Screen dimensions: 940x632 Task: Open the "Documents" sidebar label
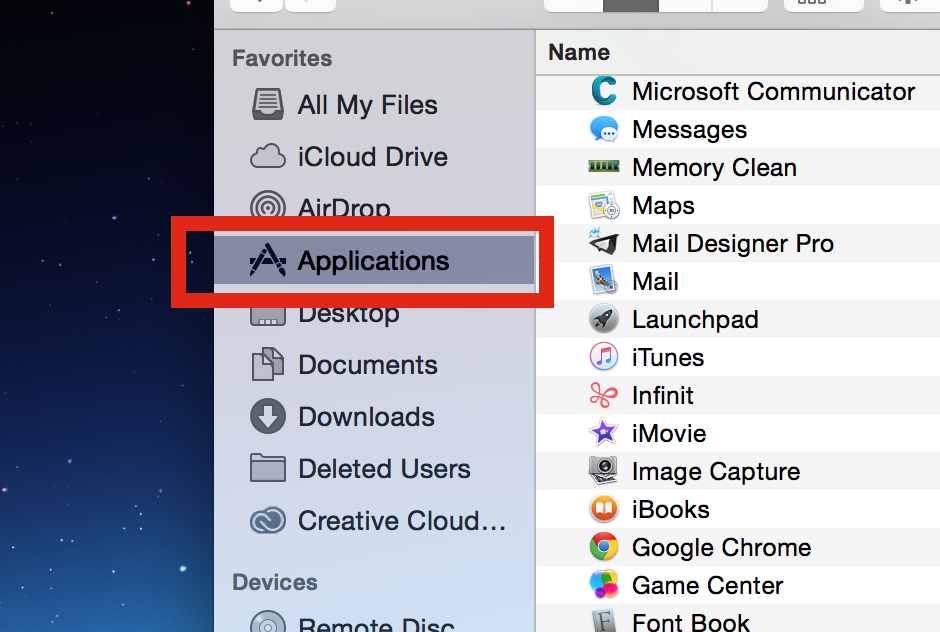click(367, 365)
